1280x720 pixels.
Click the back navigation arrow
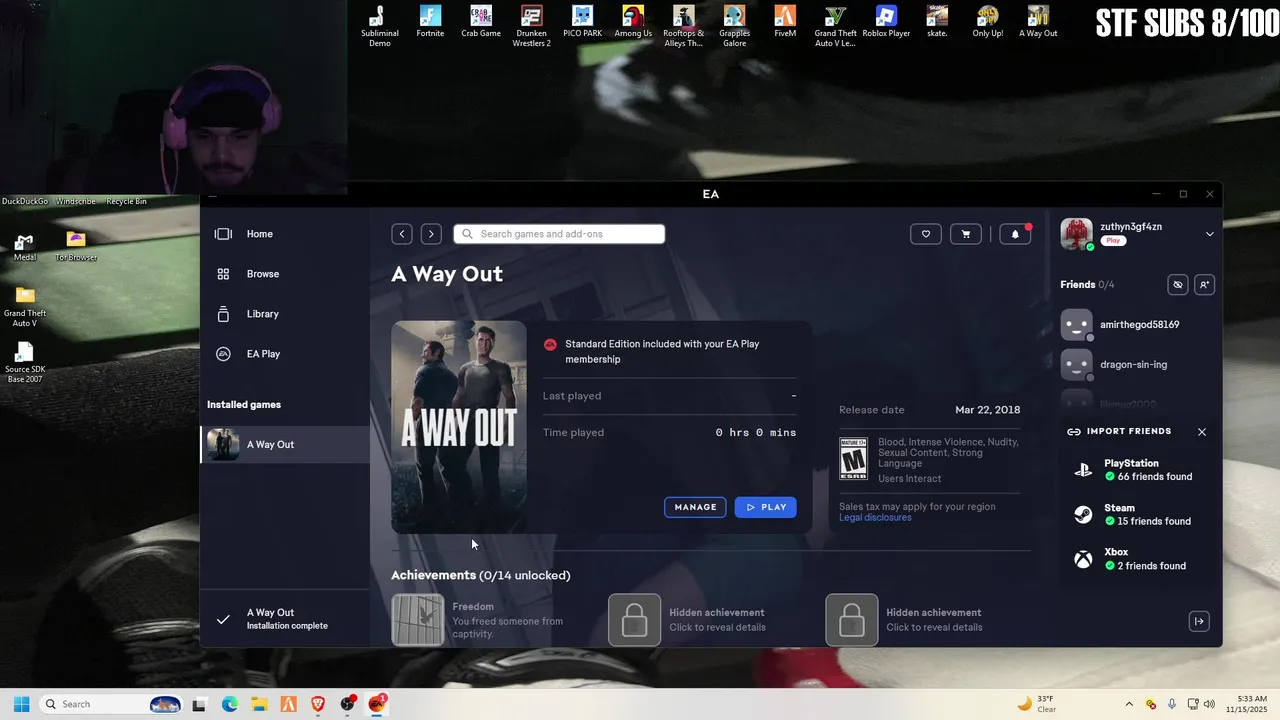pyautogui.click(x=402, y=234)
